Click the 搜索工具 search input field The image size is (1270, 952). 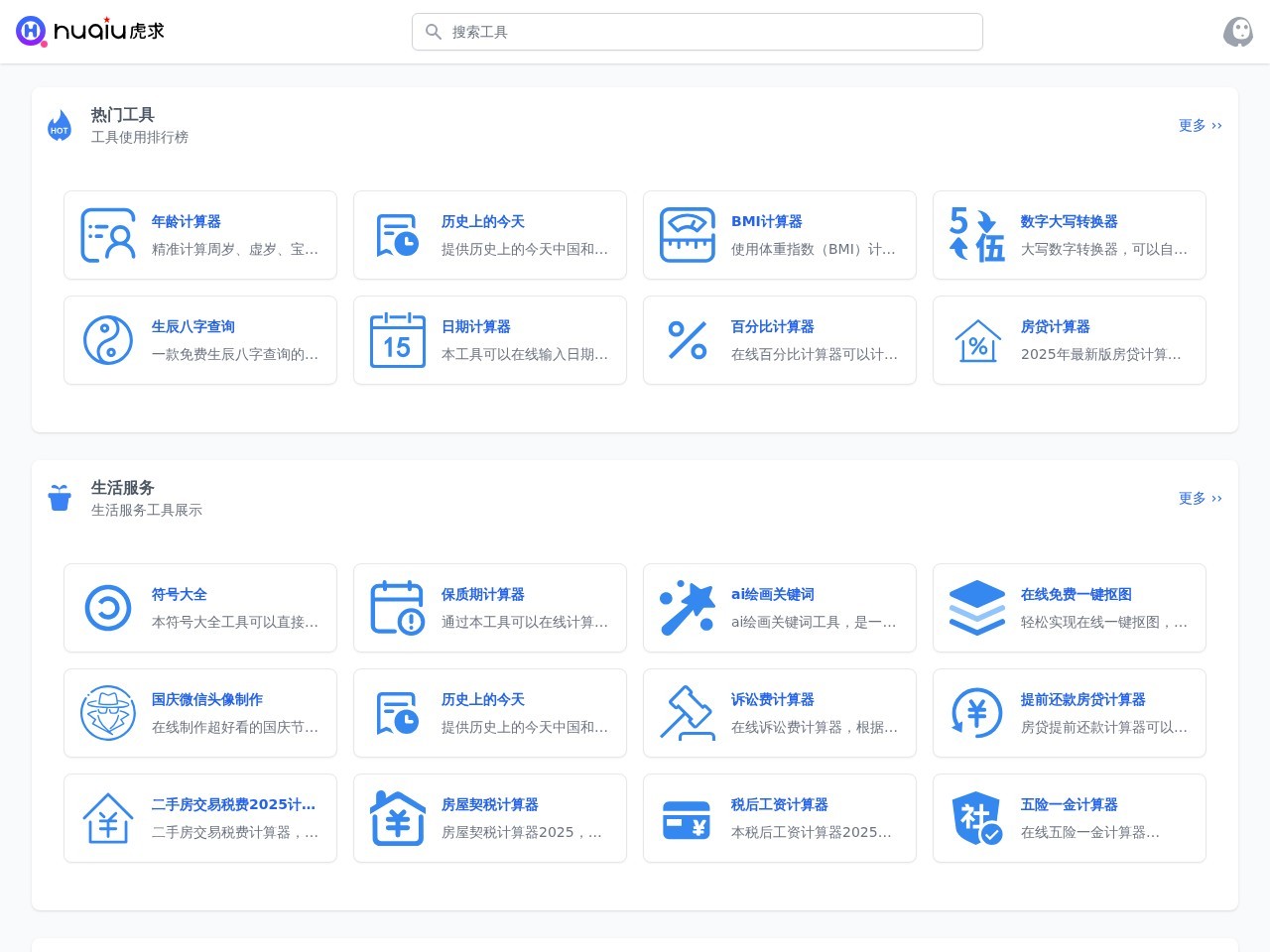[697, 32]
